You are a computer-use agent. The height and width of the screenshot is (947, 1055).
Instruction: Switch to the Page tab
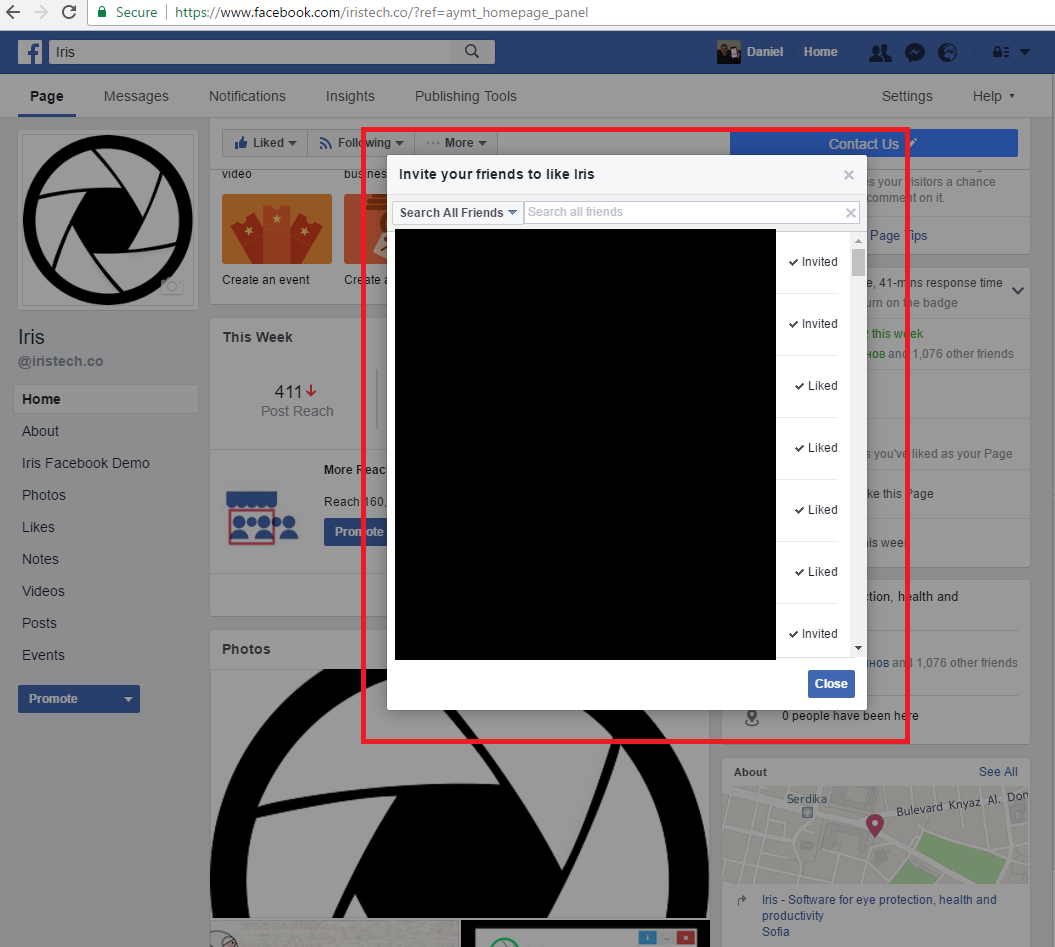tap(46, 96)
